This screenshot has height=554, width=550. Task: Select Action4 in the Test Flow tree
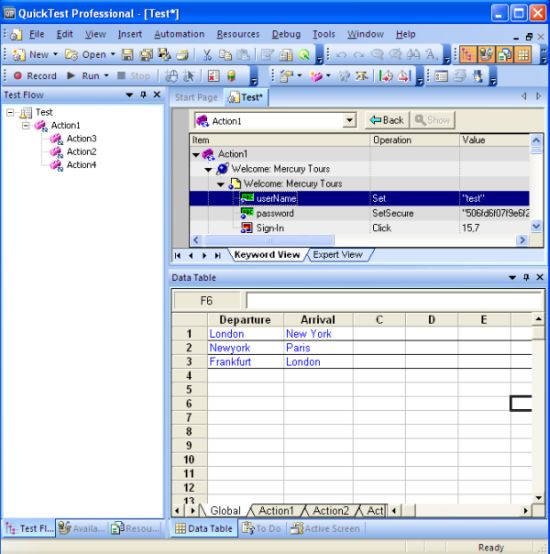(x=81, y=165)
